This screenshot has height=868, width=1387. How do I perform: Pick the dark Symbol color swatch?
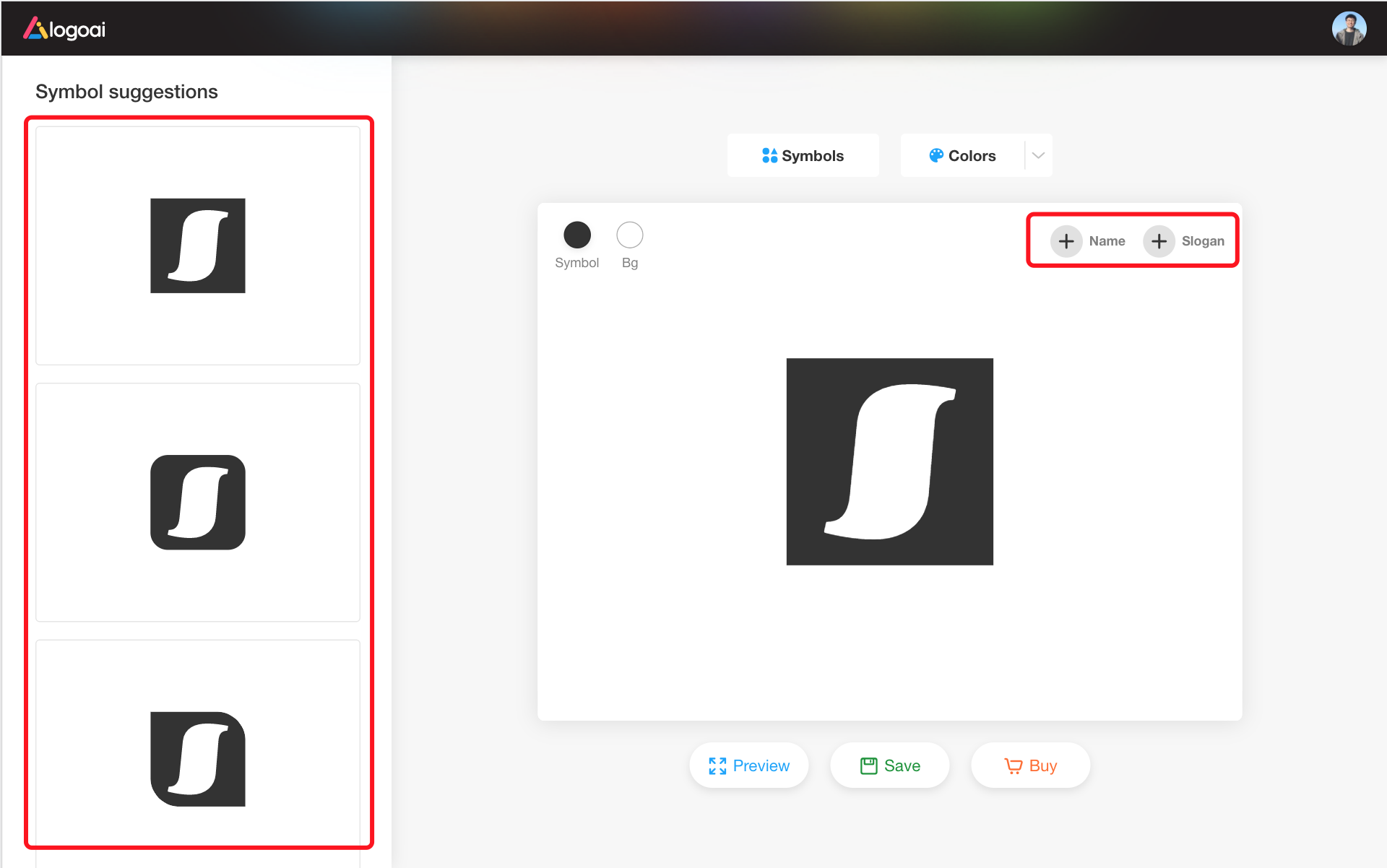[x=576, y=235]
